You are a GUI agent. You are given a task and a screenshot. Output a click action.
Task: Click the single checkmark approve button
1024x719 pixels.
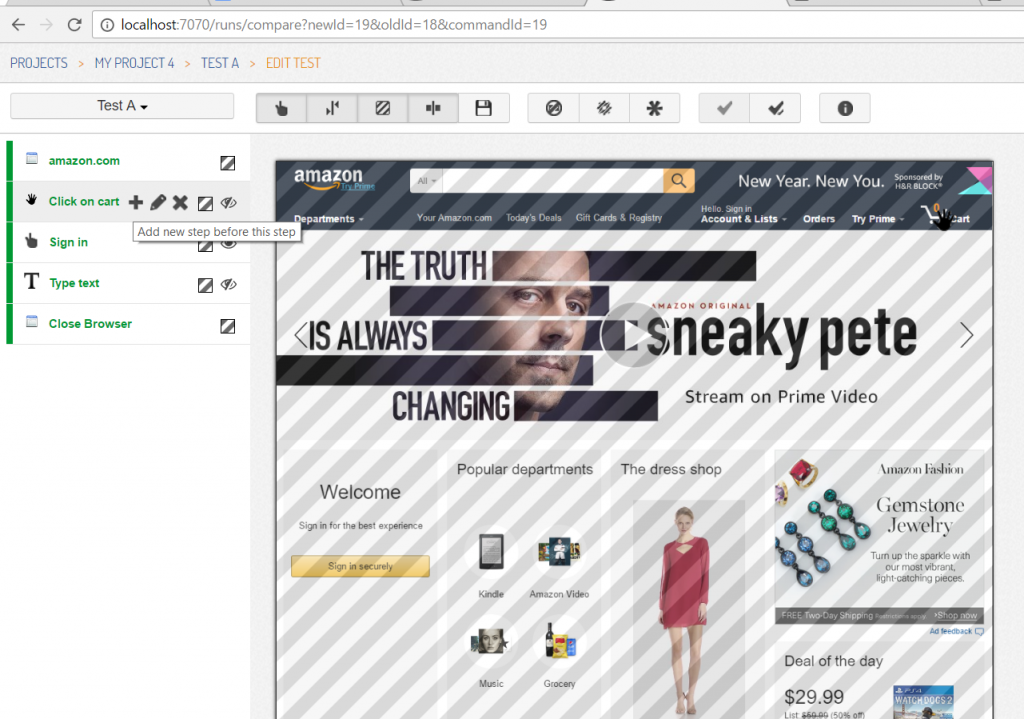click(724, 108)
